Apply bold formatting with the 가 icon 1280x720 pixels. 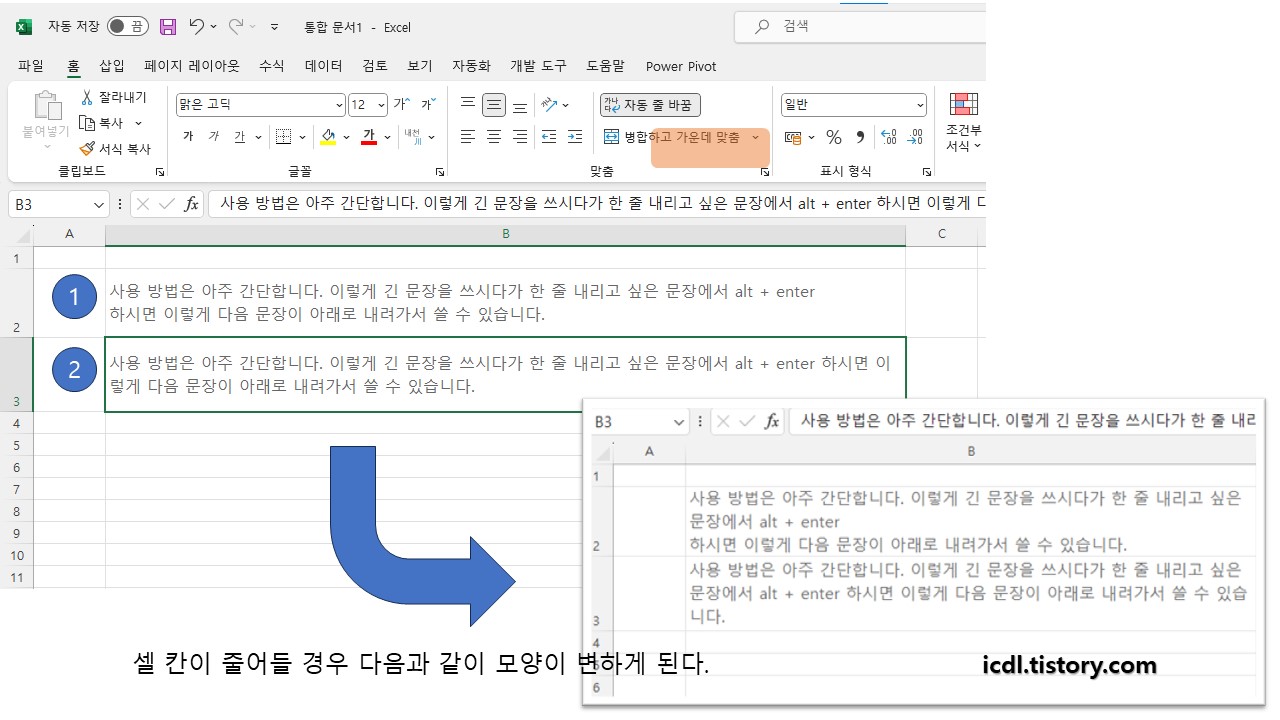click(x=190, y=136)
